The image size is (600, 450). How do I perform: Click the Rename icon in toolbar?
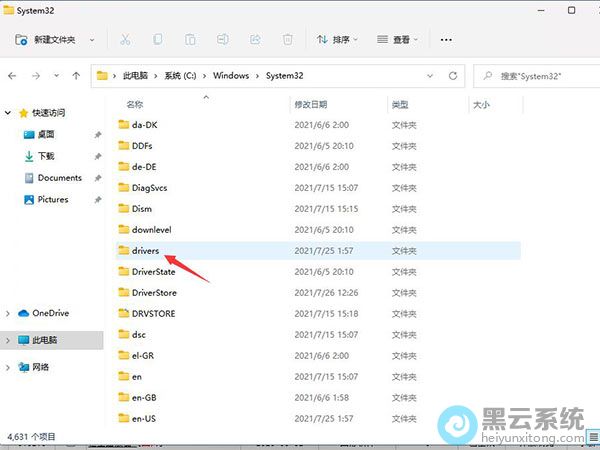[223, 39]
